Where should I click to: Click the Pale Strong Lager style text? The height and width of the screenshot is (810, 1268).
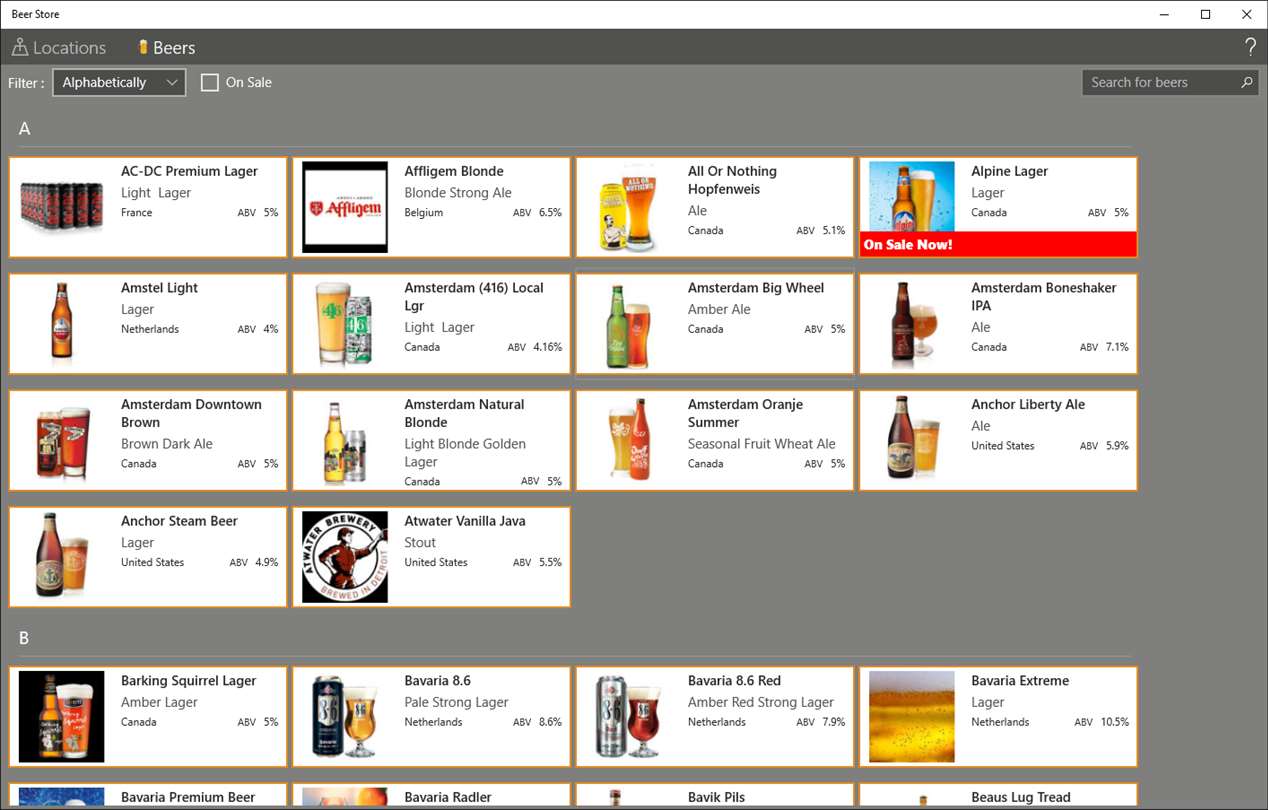[x=456, y=702]
